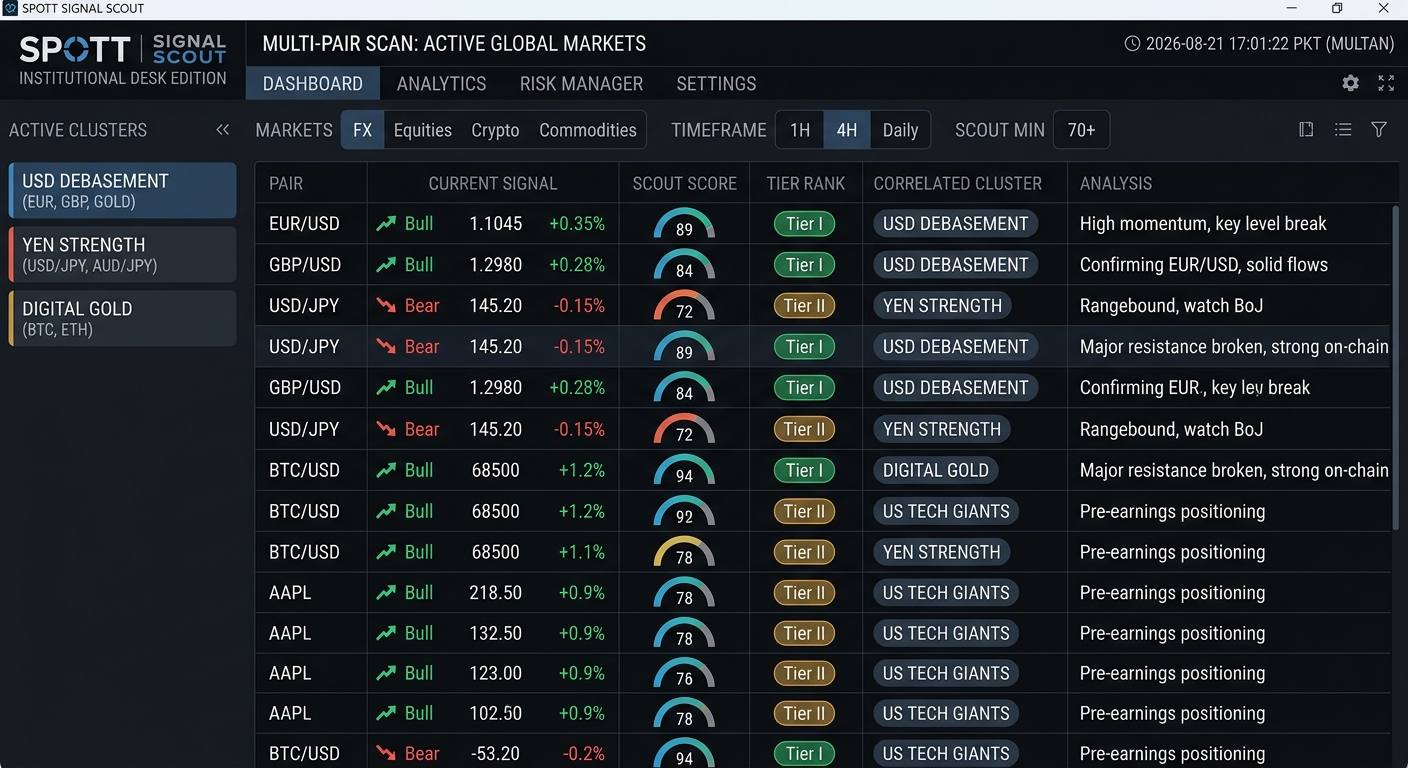The height and width of the screenshot is (768, 1408).
Task: Click the Spott Signal Scout title bar icon
Action: point(10,8)
